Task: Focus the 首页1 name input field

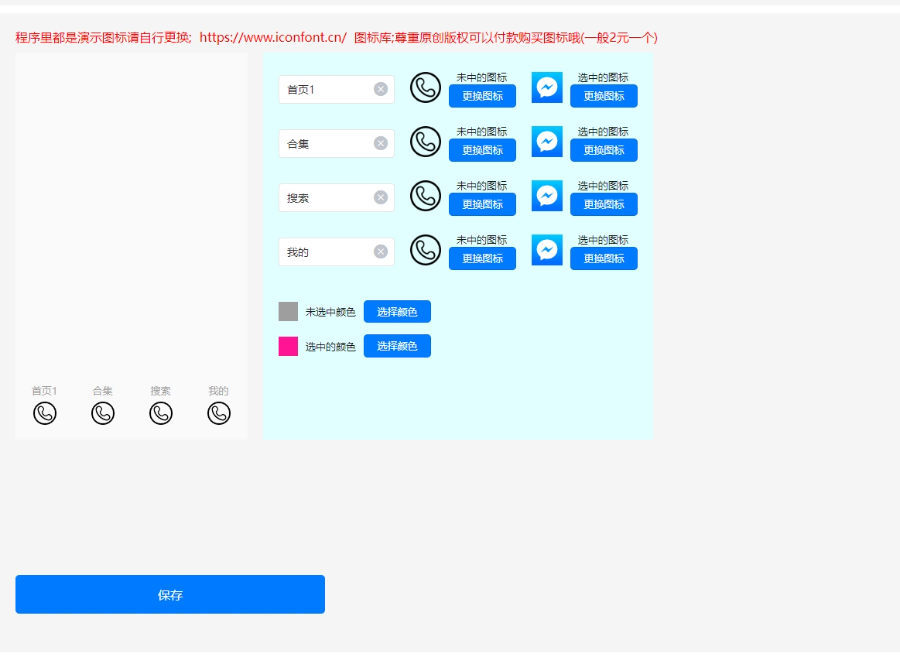Action: 336,90
